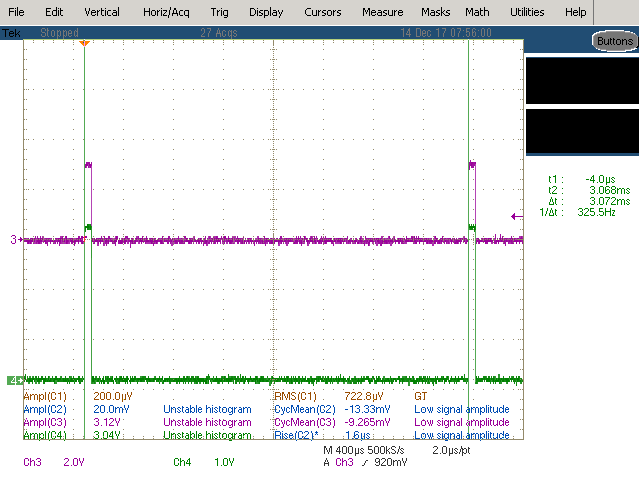Click the orange trigger position marker

(x=84, y=43)
